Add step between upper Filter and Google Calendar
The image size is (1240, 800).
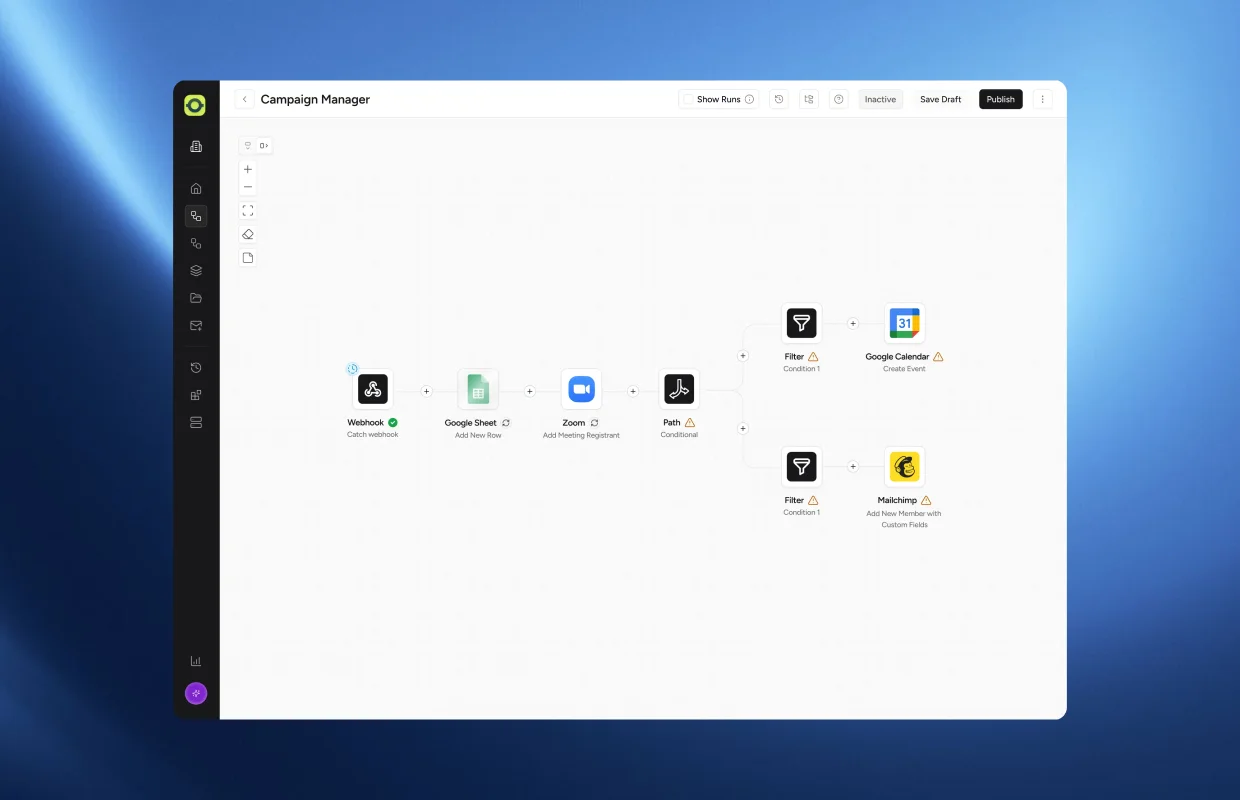tap(853, 323)
